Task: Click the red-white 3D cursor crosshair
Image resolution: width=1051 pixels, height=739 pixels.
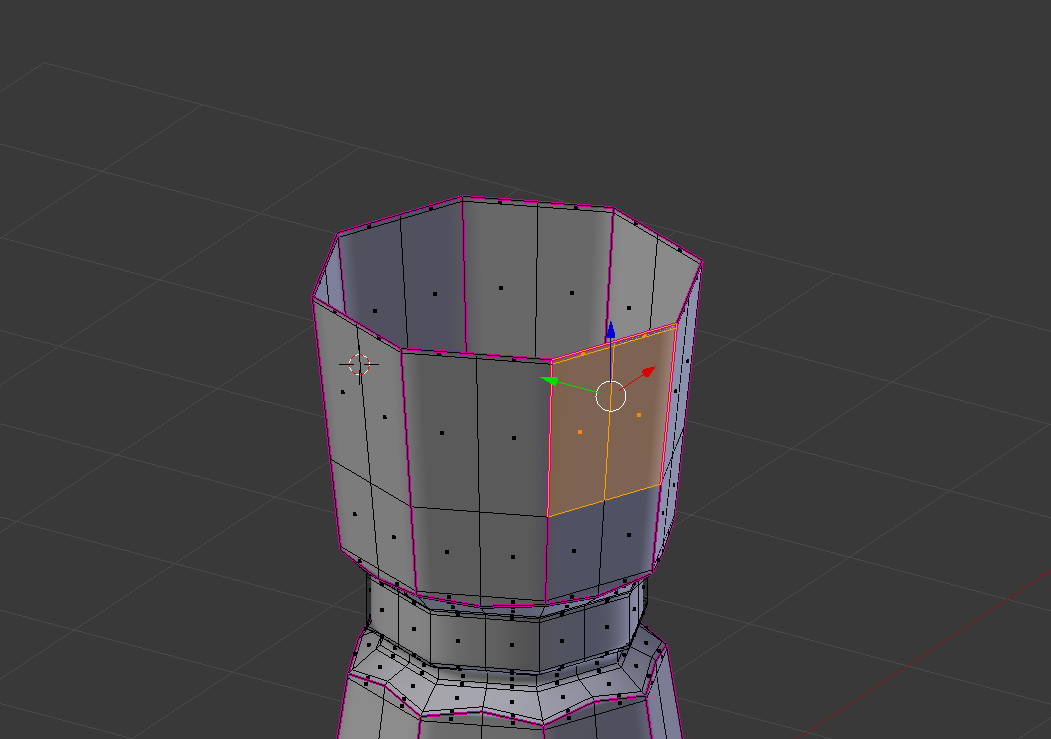Action: [359, 364]
